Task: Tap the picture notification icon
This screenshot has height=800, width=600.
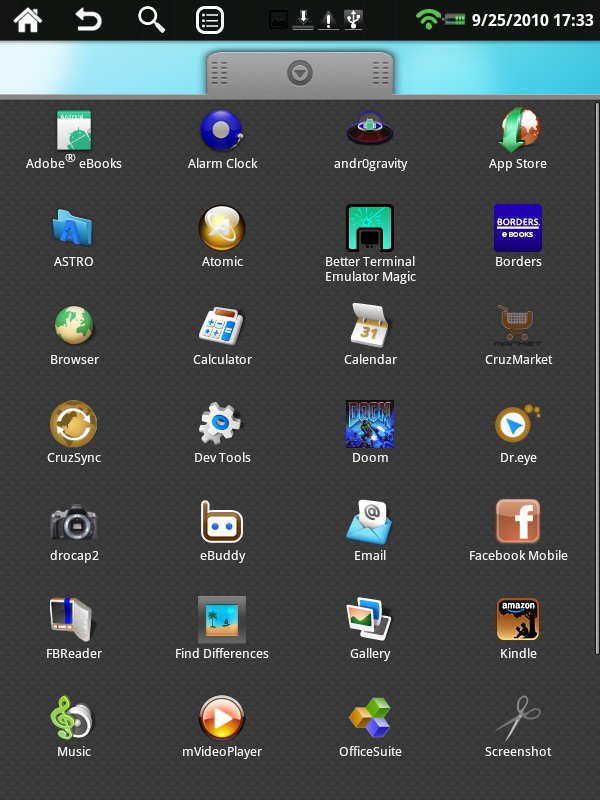Action: click(x=279, y=20)
